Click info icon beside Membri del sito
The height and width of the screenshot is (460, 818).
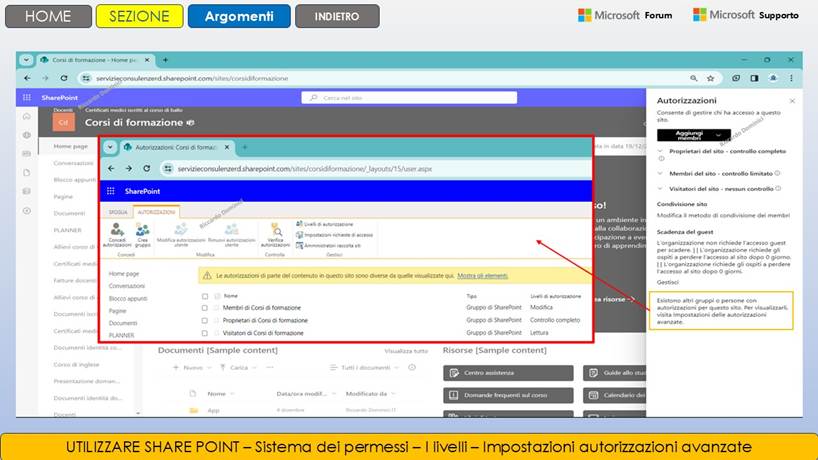777,173
